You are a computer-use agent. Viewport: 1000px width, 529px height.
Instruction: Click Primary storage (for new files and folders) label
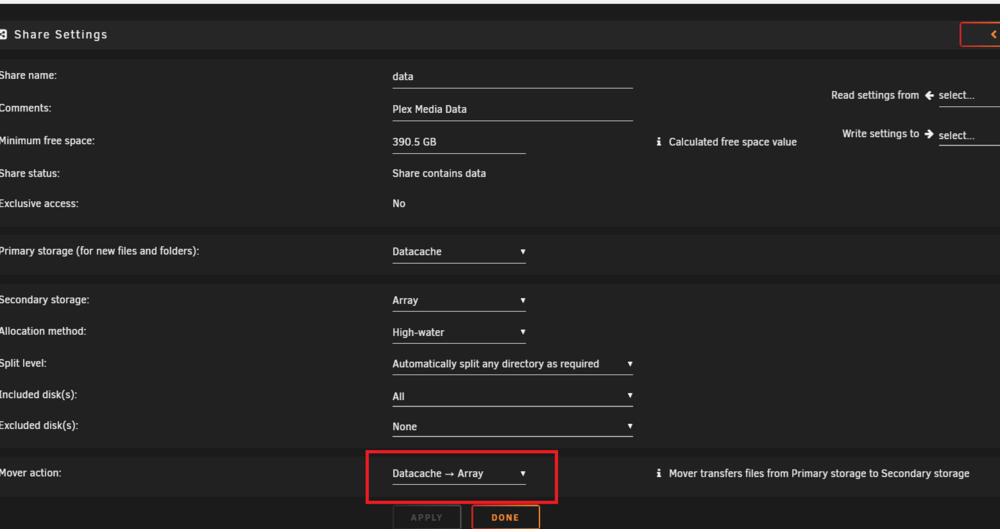pos(99,251)
